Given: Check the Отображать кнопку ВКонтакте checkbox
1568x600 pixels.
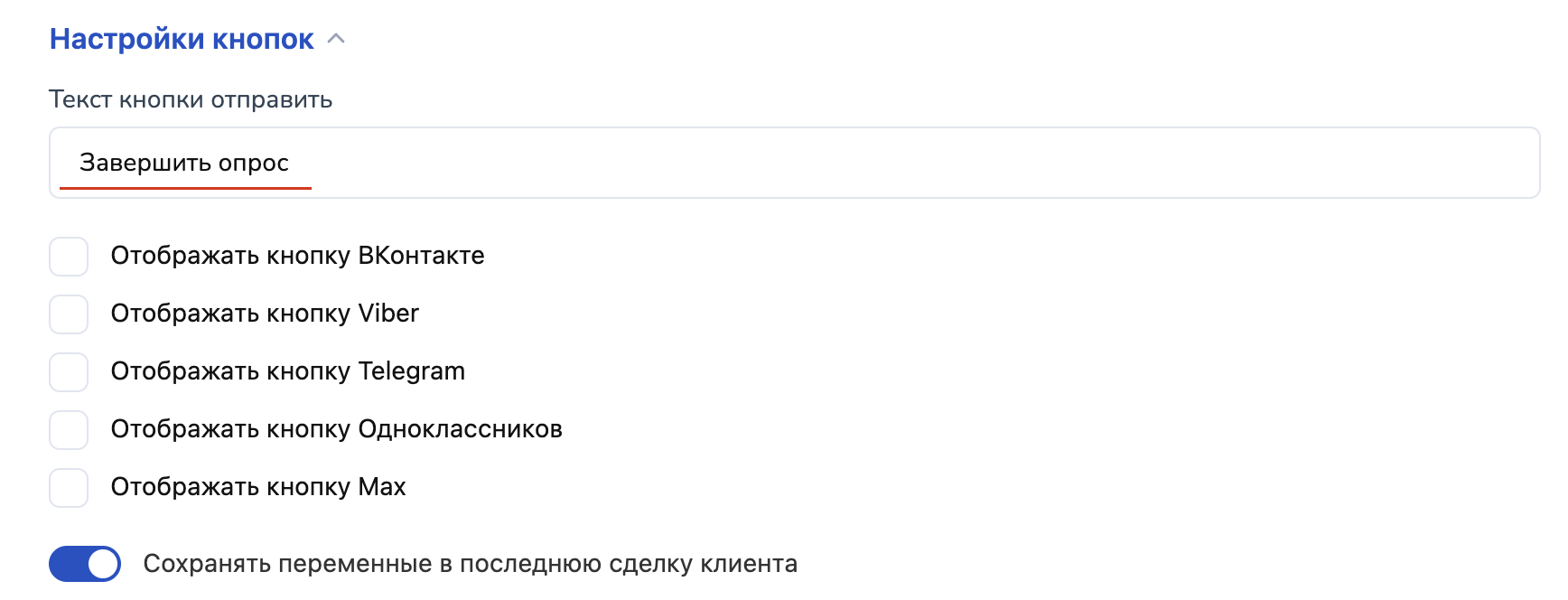Looking at the screenshot, I should point(69,257).
